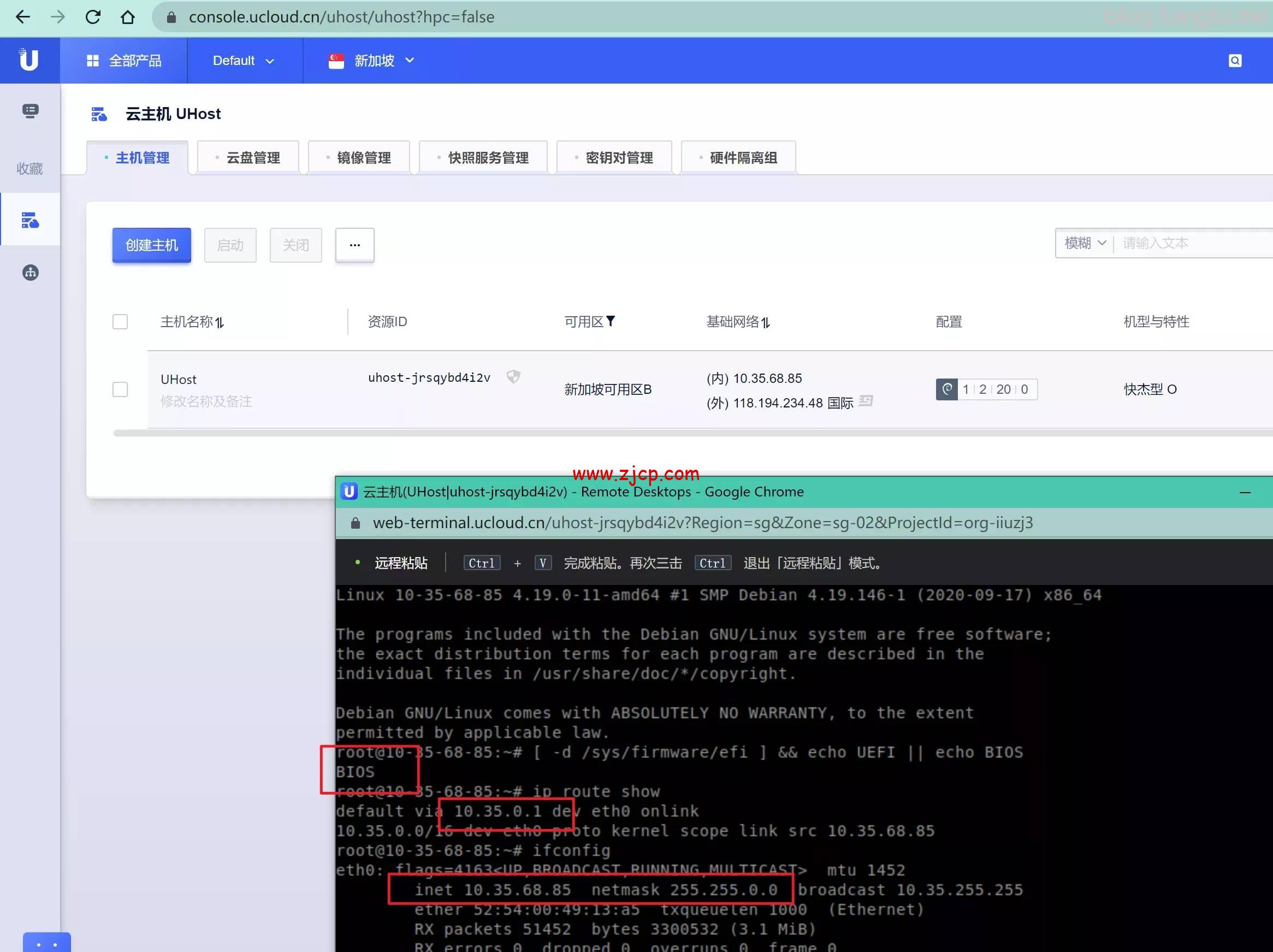Click the 修改名称及备注 link under UHost
The width and height of the screenshot is (1273, 952).
coord(206,401)
